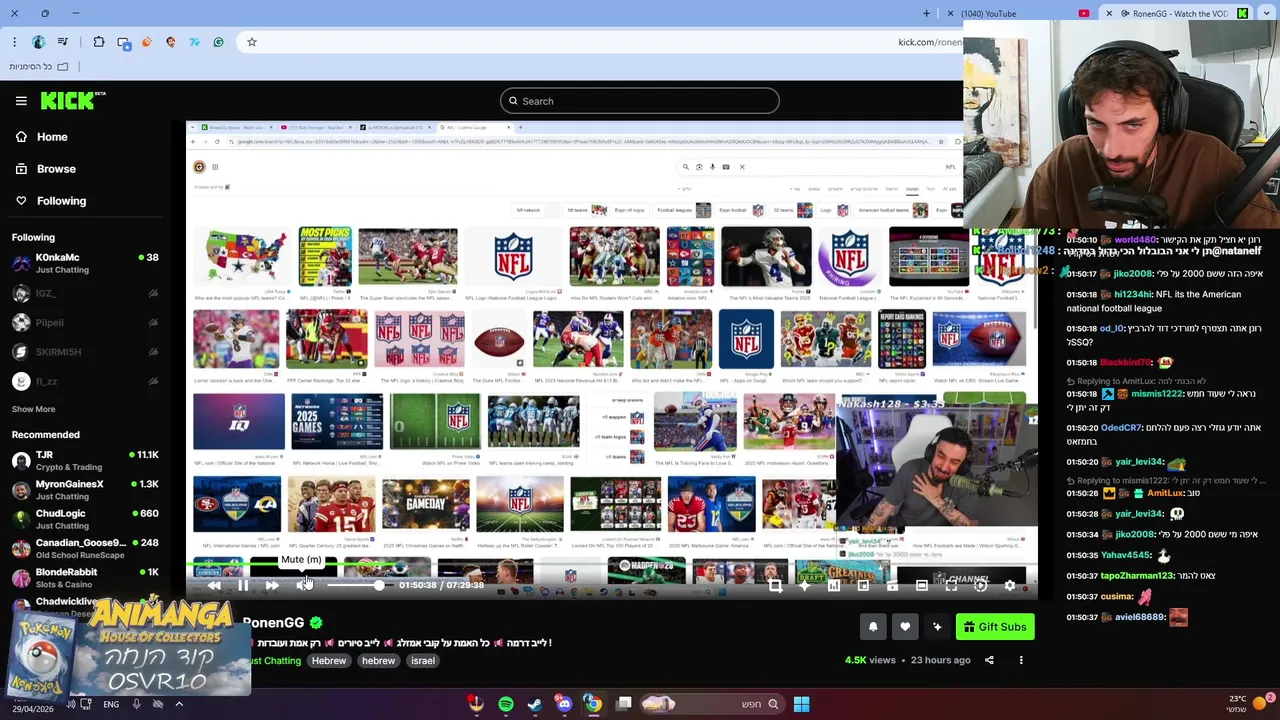The image size is (1280, 720).
Task: Select the RonenGG Watch the VOD tab
Action: click(1178, 13)
